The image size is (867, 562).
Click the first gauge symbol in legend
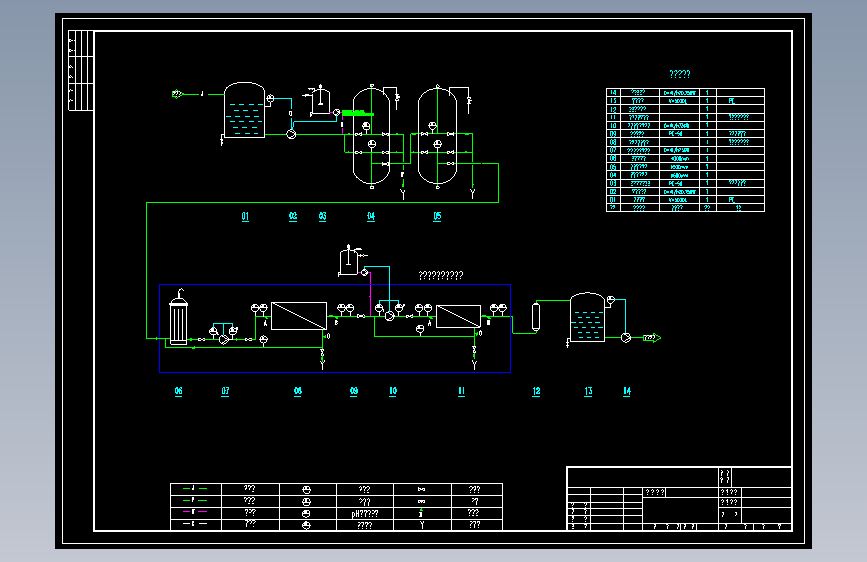[x=307, y=490]
